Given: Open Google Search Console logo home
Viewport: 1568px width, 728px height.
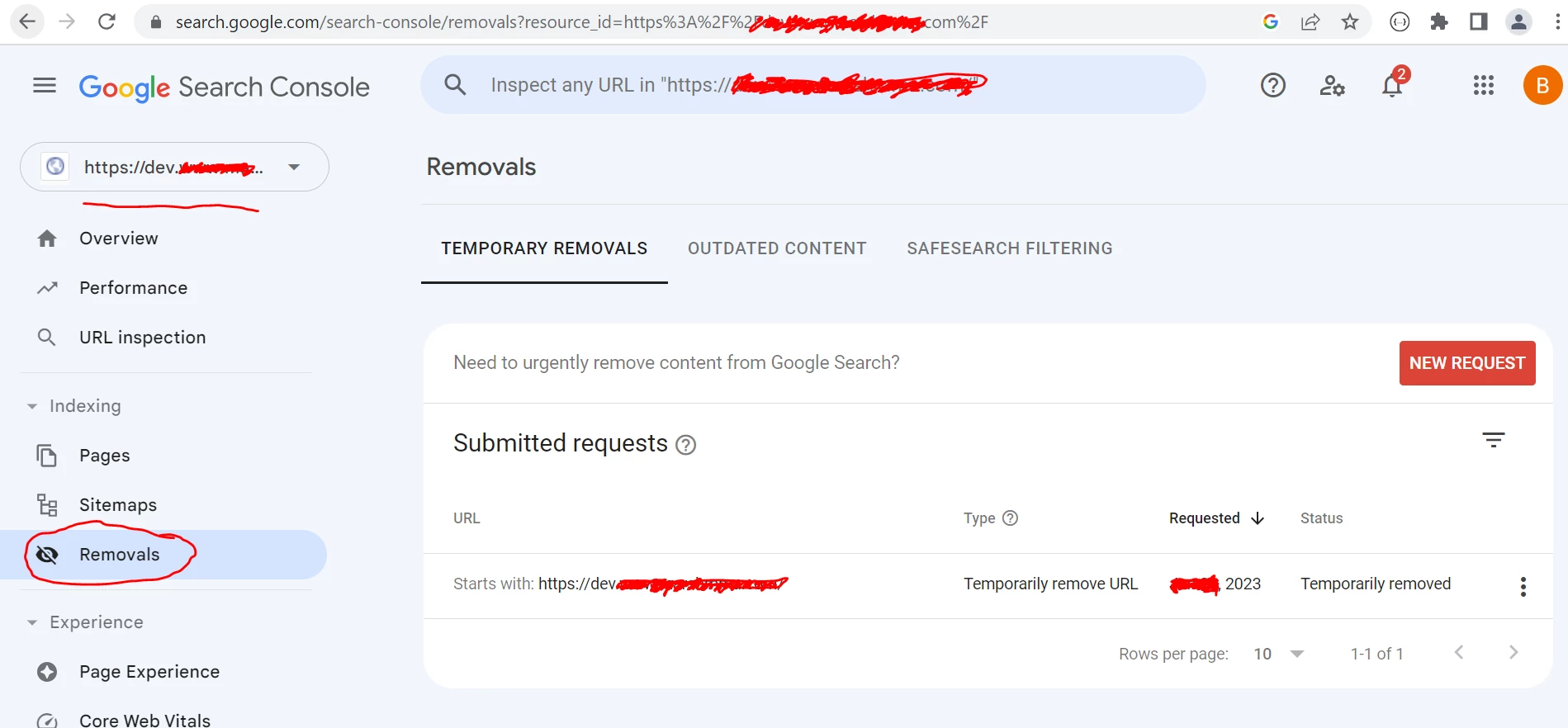Looking at the screenshot, I should [224, 87].
